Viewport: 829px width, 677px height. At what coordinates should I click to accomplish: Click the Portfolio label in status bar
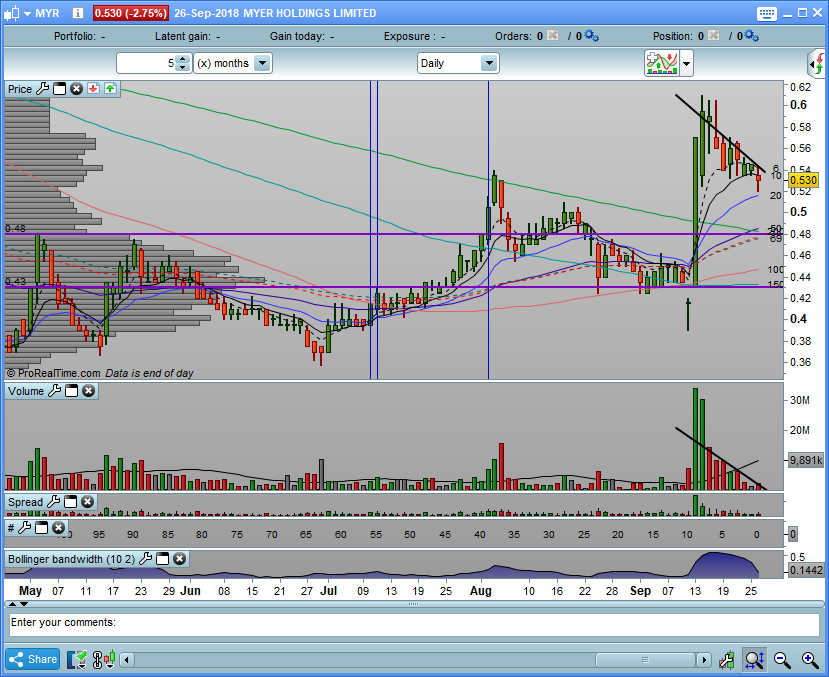[x=75, y=36]
